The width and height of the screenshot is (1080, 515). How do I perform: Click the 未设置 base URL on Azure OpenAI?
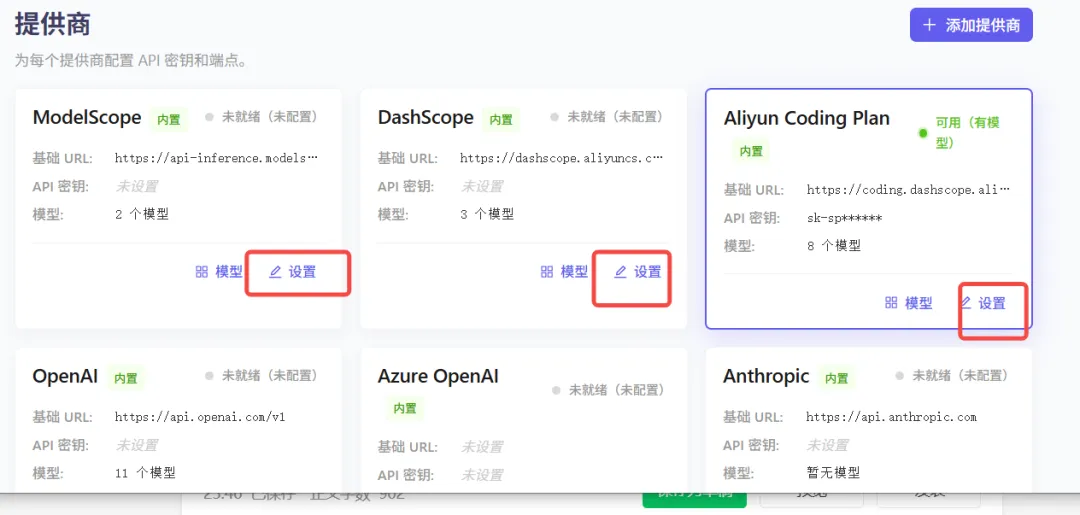click(481, 448)
